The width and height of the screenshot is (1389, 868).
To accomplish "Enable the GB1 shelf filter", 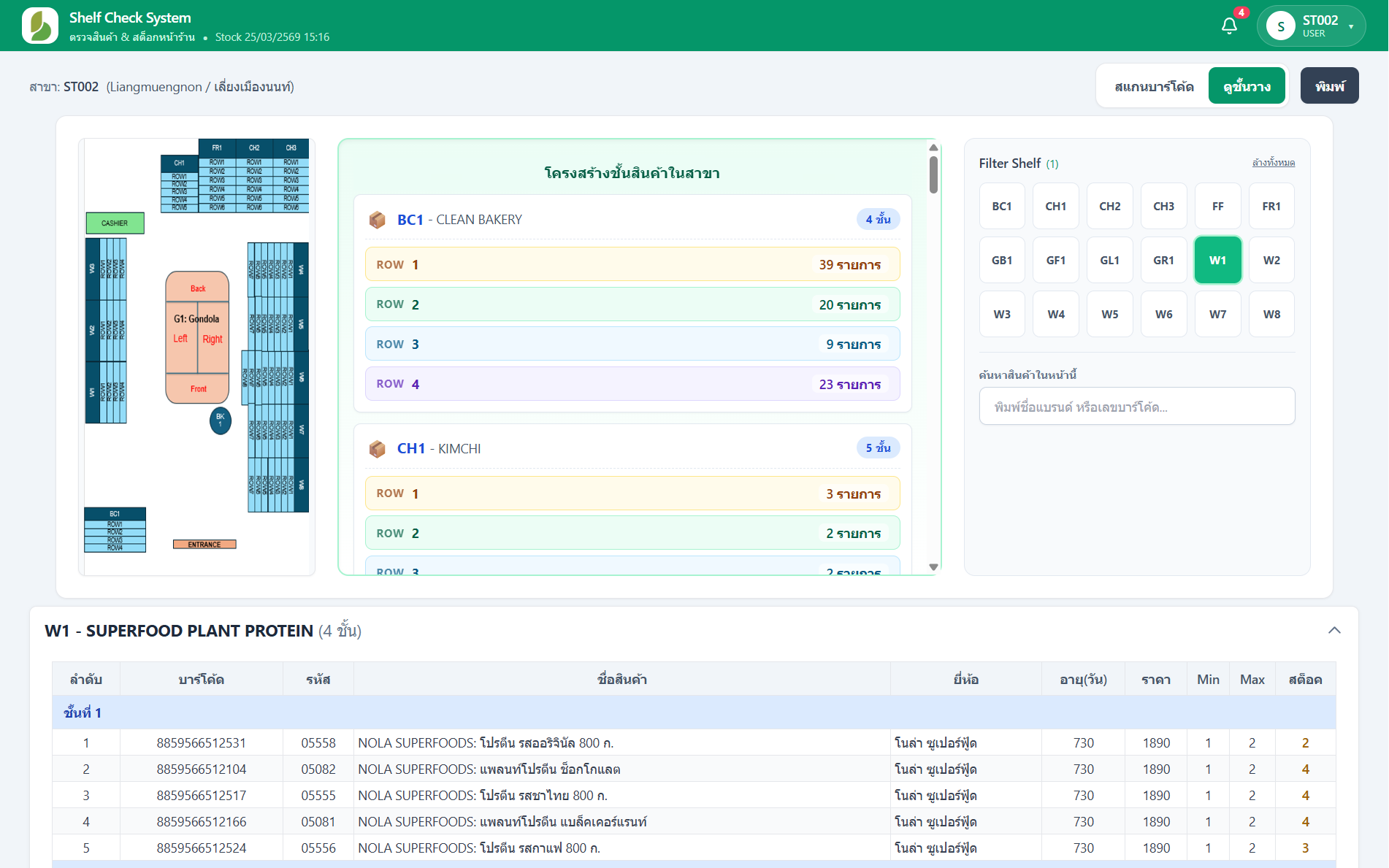I will tap(1001, 260).
